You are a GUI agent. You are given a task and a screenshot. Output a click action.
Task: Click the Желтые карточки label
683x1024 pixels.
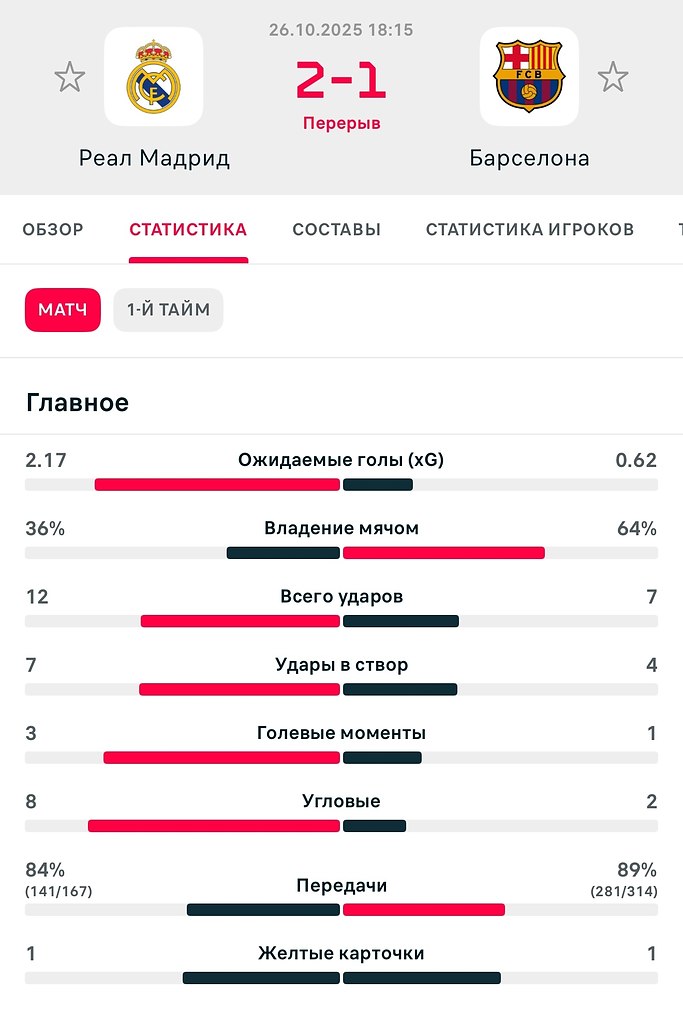(x=341, y=953)
